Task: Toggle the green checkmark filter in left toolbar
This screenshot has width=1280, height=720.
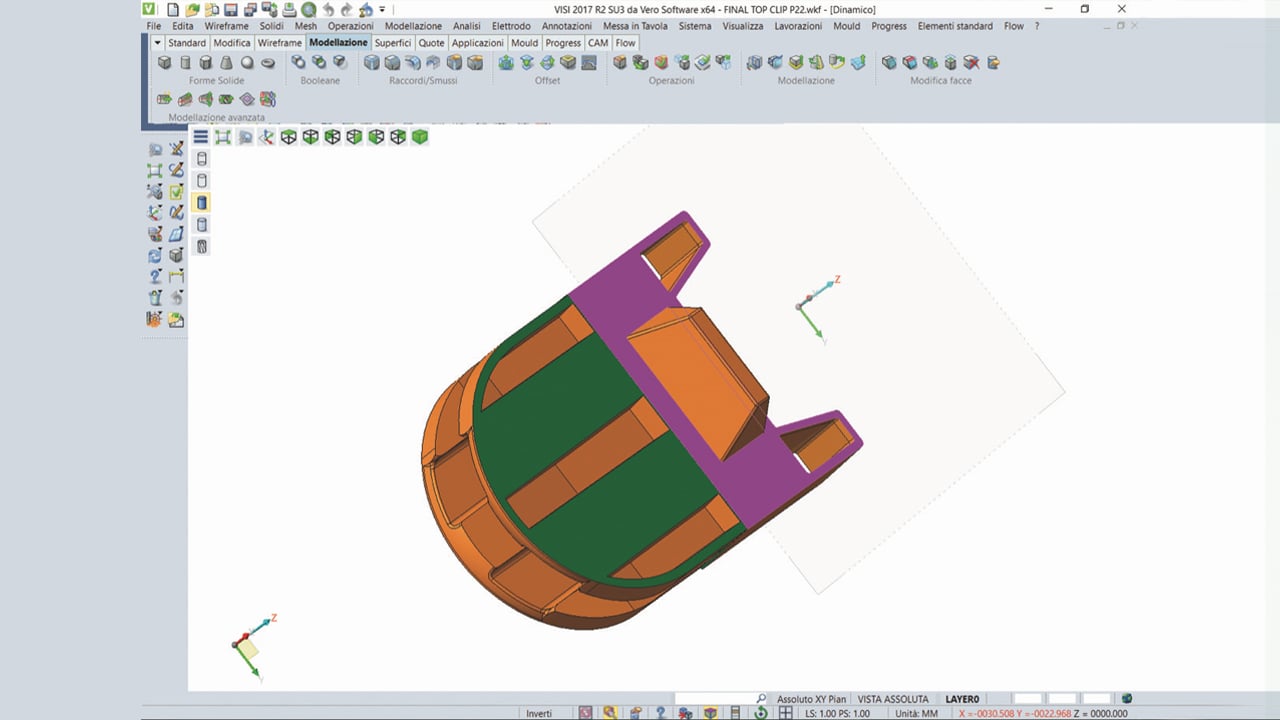Action: 176,192
